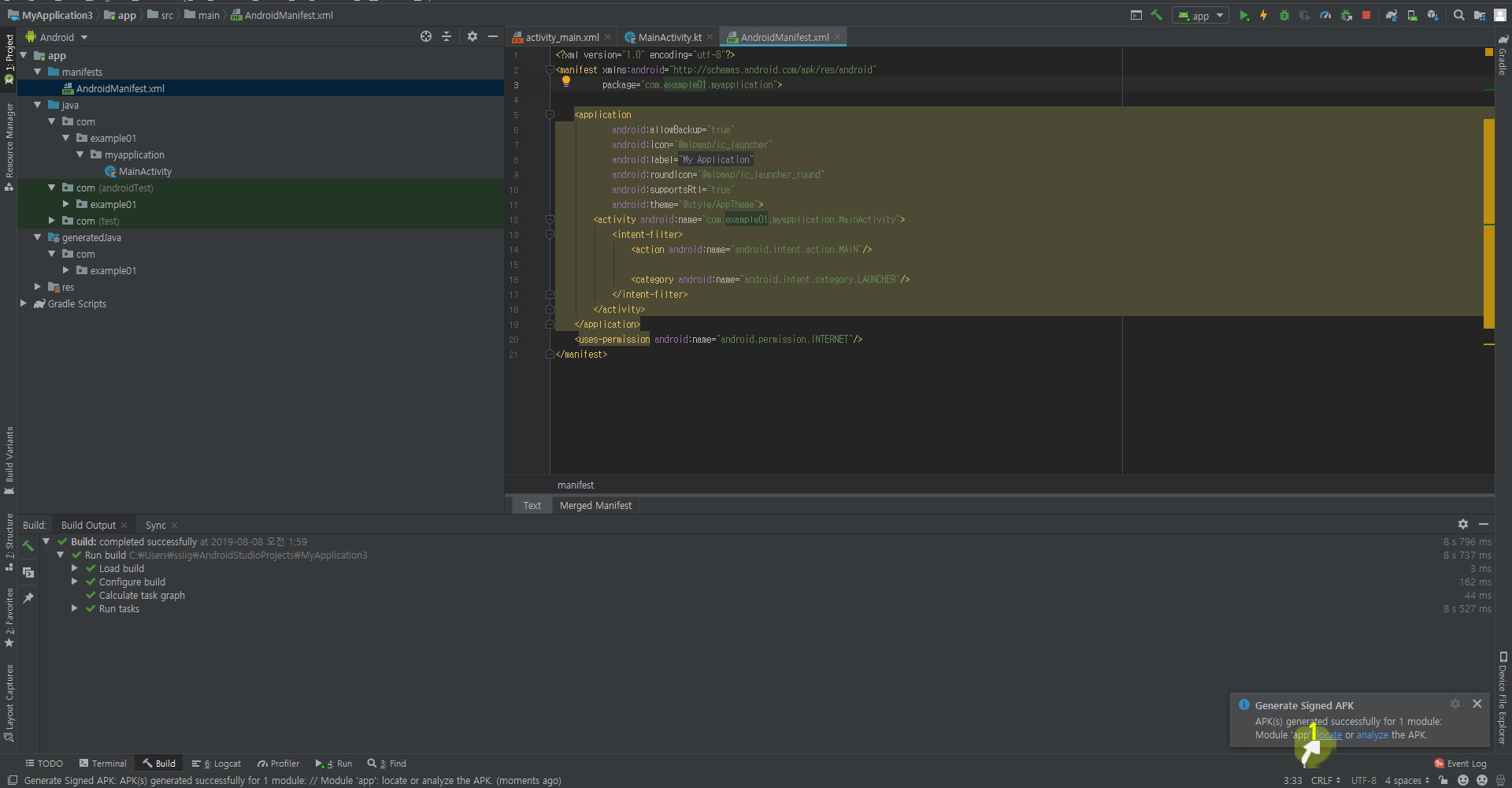Screen dimensions: 1512x788
Task: Toggle tool window bars icon in status bar
Action: (x=12, y=780)
